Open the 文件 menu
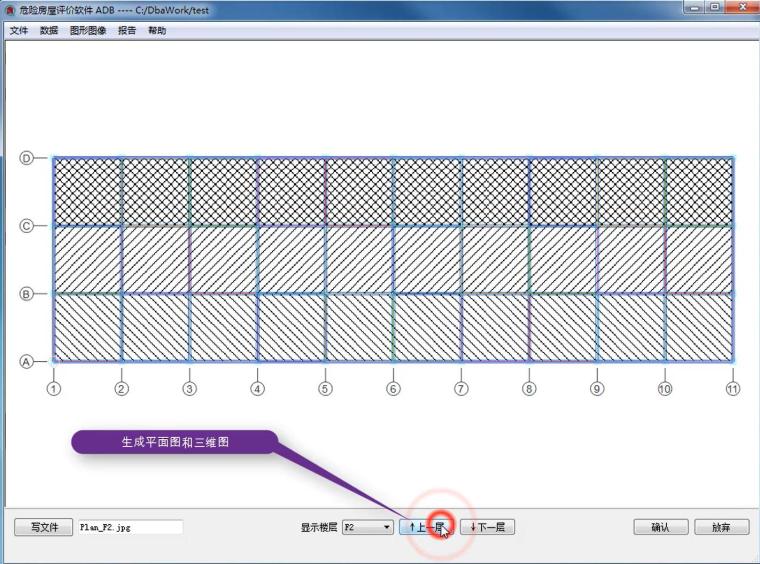 pos(19,31)
